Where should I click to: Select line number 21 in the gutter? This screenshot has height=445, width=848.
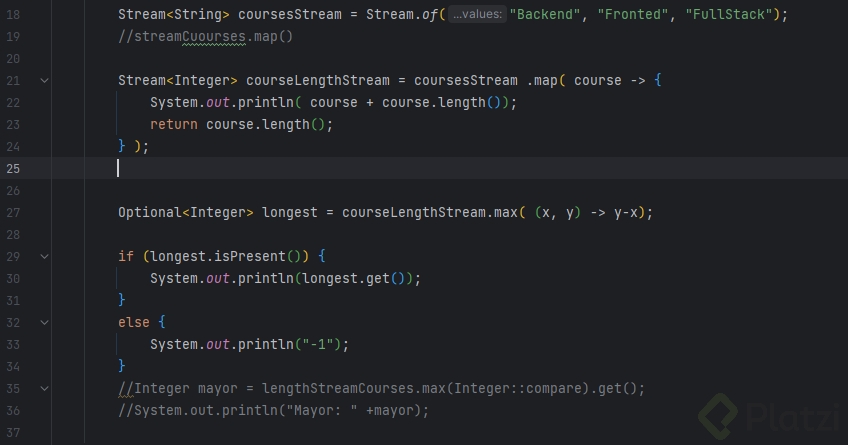click(x=13, y=81)
